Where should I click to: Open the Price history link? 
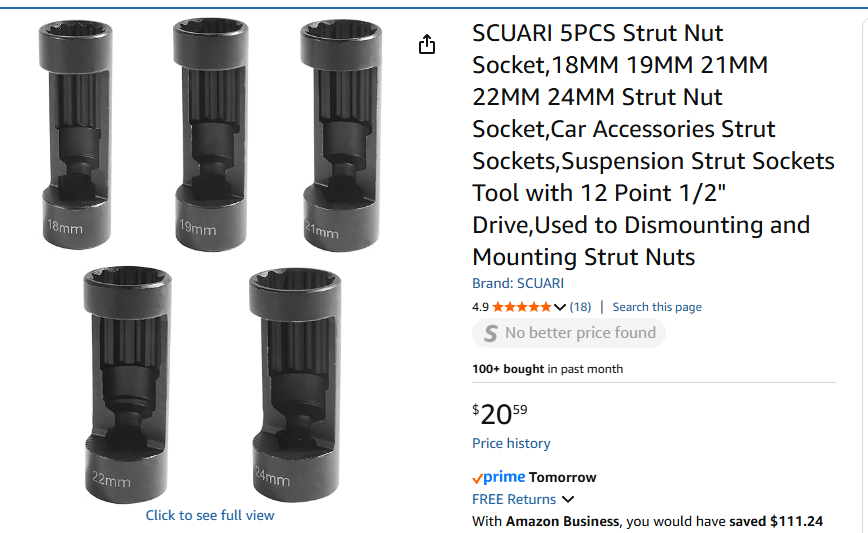click(511, 443)
